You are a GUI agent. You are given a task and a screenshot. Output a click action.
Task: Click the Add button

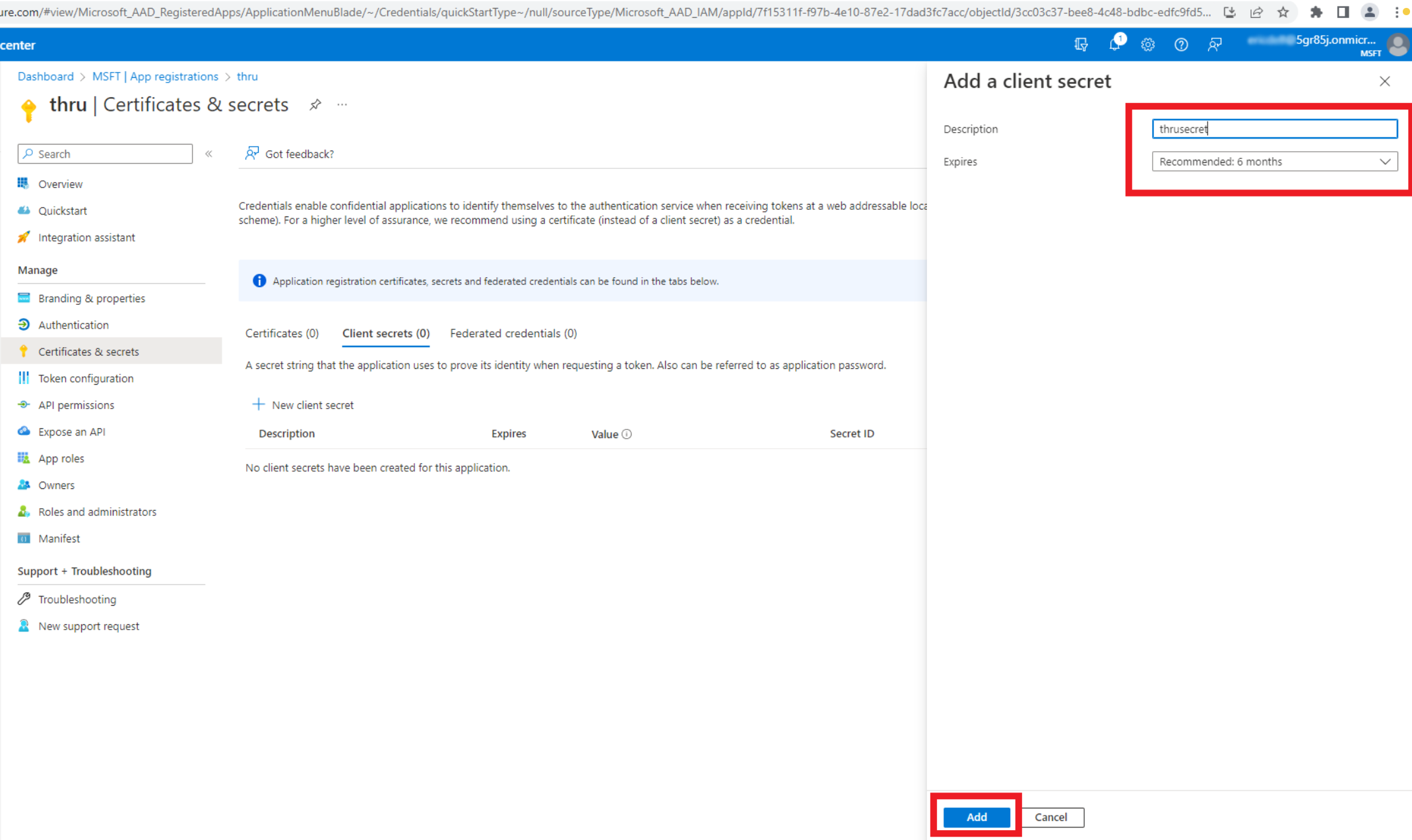coord(977,817)
